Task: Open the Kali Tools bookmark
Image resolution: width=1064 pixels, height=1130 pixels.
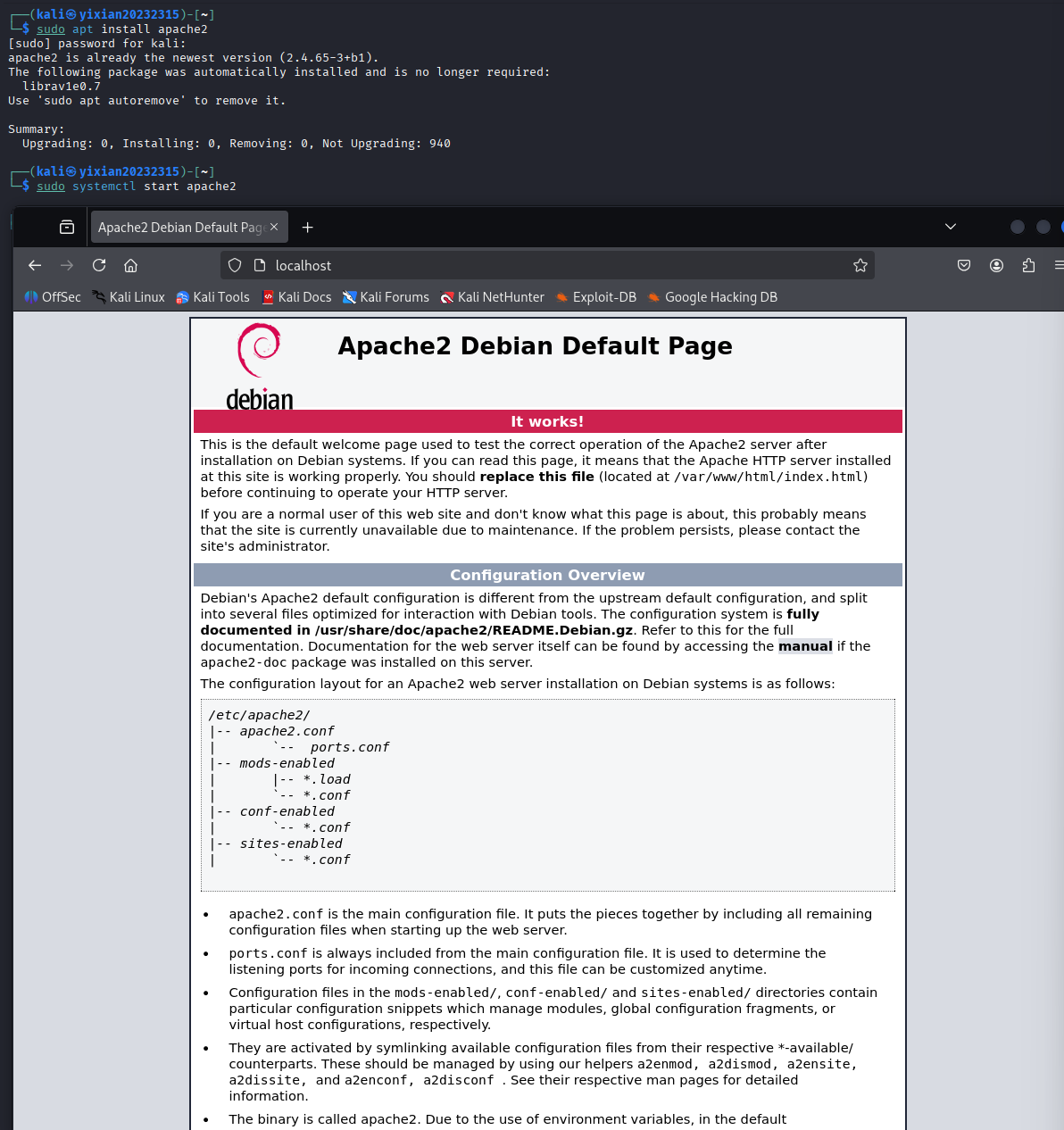Action: pos(212,297)
